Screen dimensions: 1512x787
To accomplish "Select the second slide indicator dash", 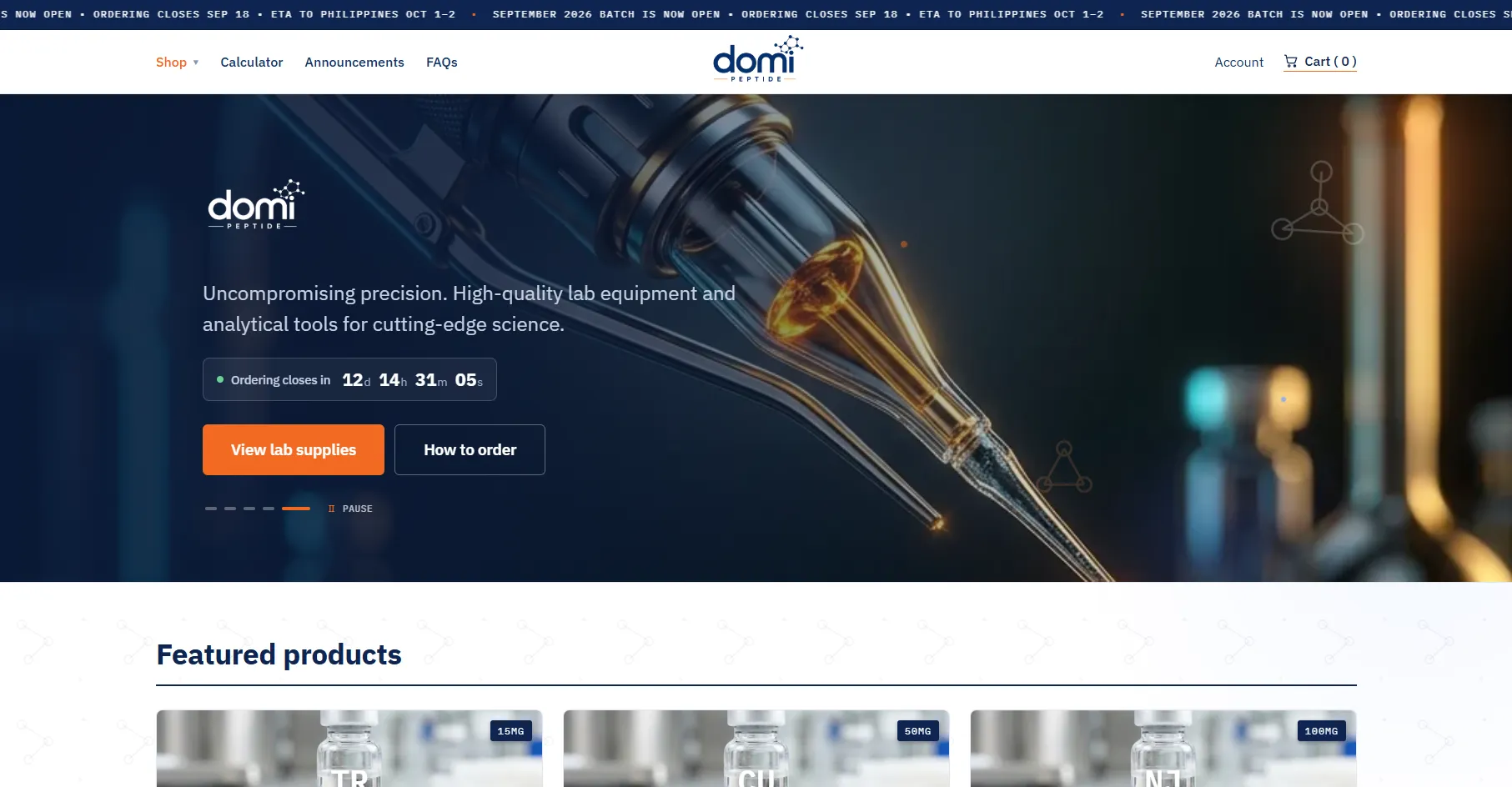I will point(230,509).
